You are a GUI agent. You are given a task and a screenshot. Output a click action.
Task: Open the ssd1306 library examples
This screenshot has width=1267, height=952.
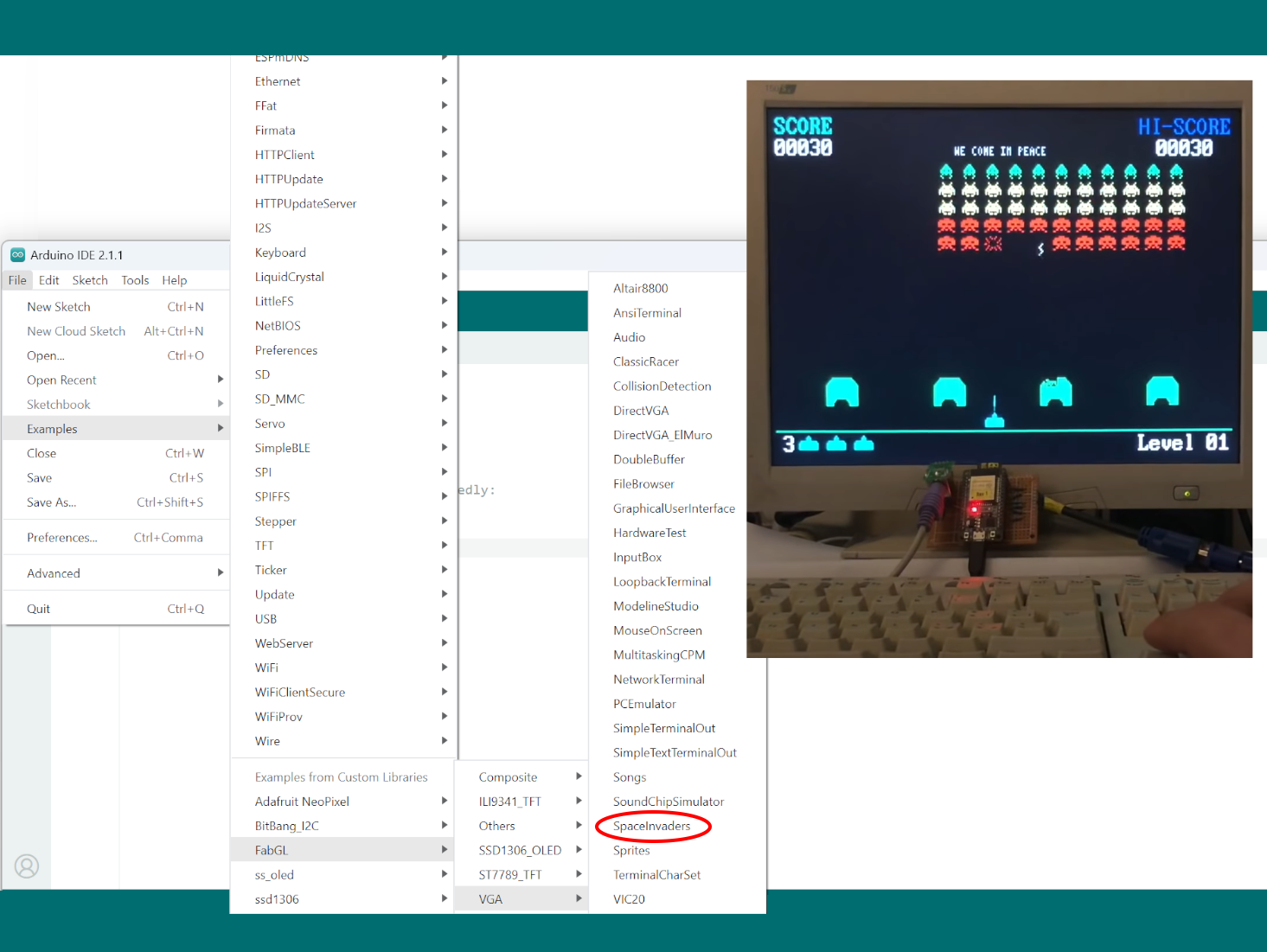(x=277, y=898)
